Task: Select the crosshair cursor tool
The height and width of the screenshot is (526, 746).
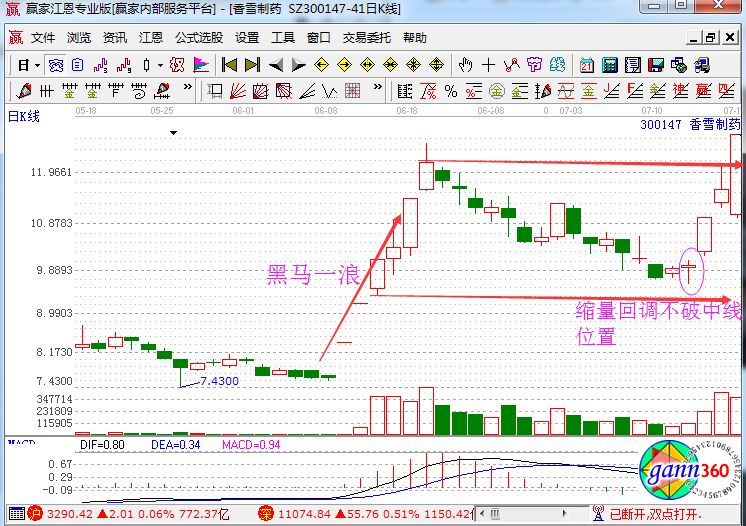Action: [488, 65]
